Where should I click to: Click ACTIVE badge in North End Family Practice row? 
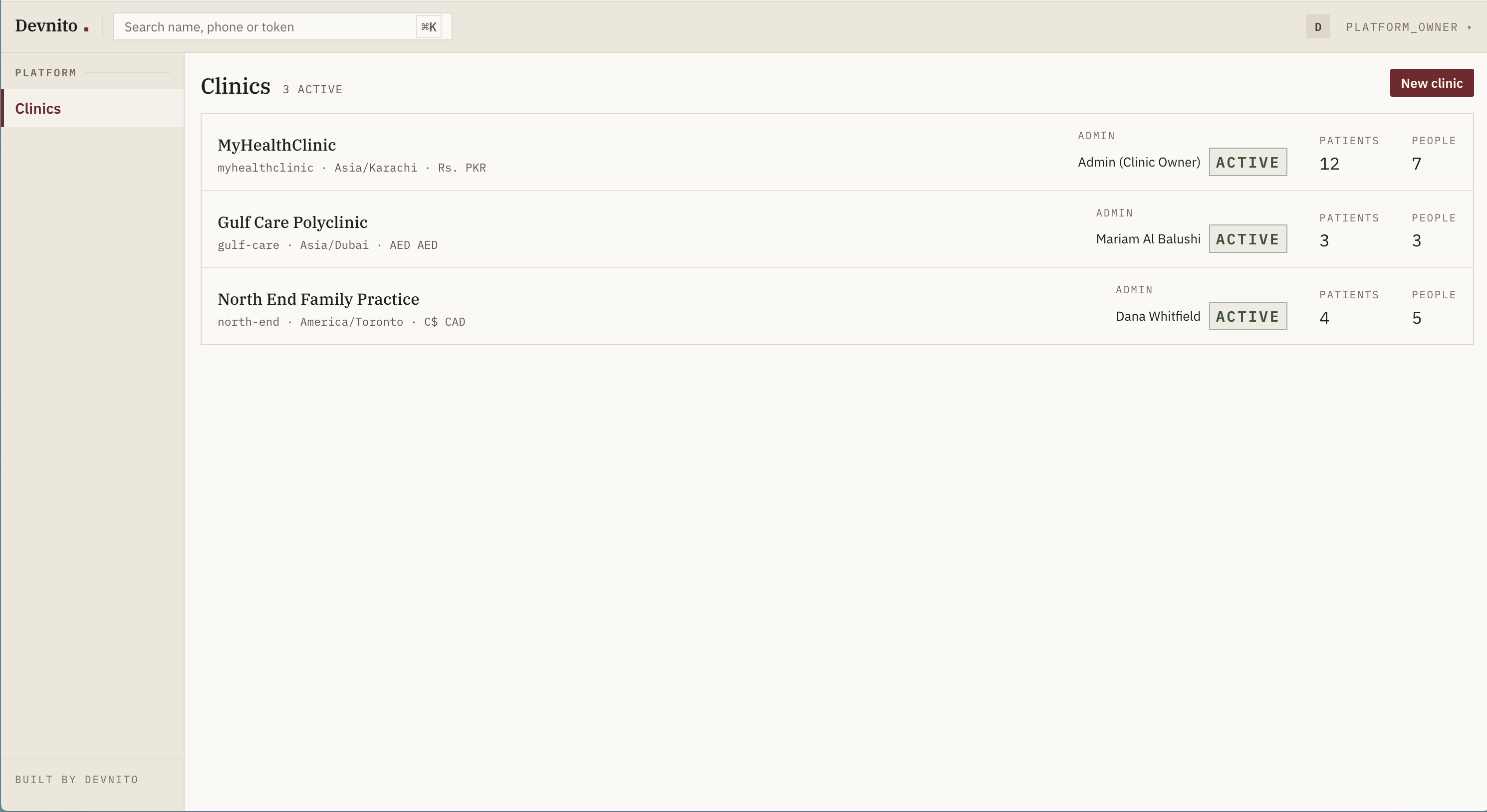1248,316
